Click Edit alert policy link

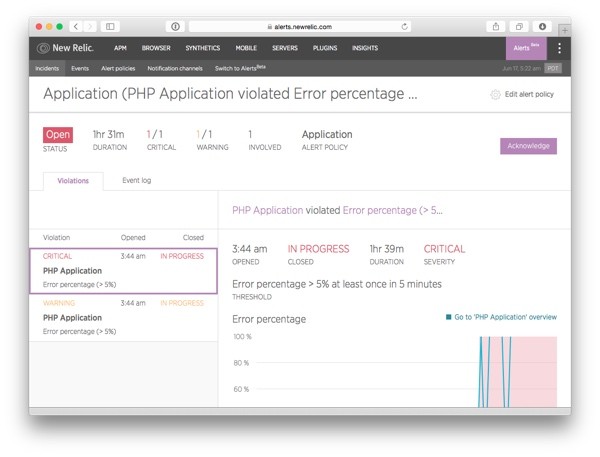pyautogui.click(x=529, y=94)
